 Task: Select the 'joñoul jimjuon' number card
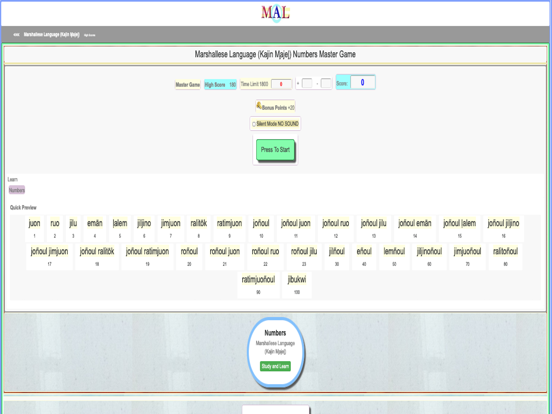[x=50, y=257]
